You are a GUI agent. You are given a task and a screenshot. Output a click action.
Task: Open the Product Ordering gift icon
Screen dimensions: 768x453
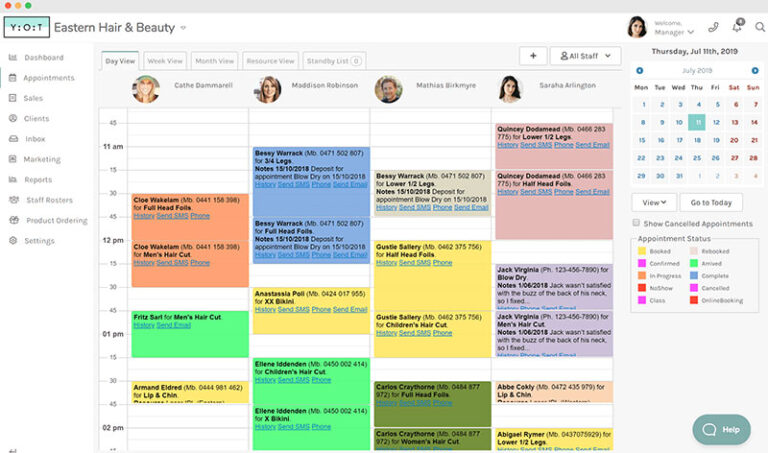14,220
